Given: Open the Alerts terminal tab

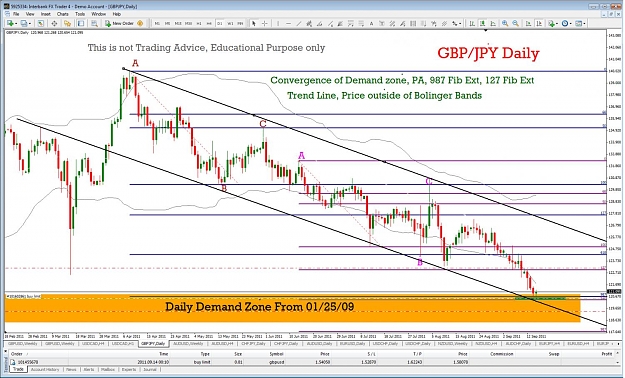Looking at the screenshot, I should 88,370.
